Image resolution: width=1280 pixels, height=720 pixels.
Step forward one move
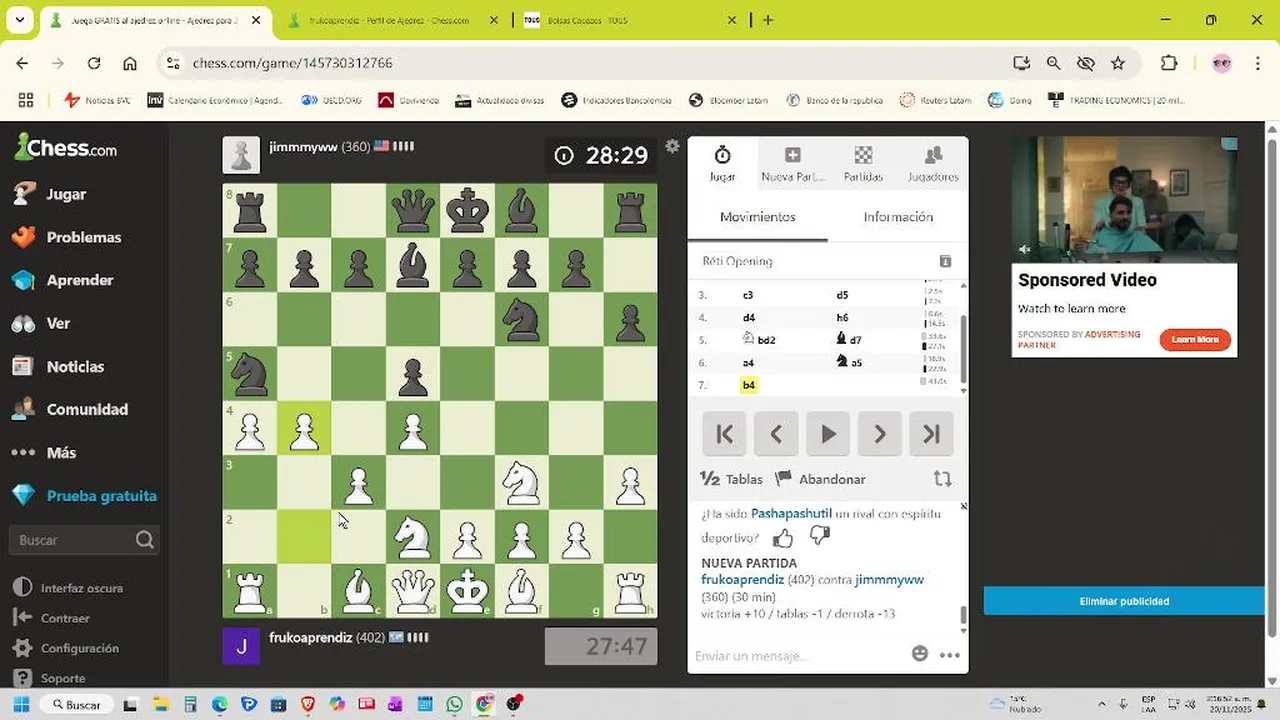880,434
